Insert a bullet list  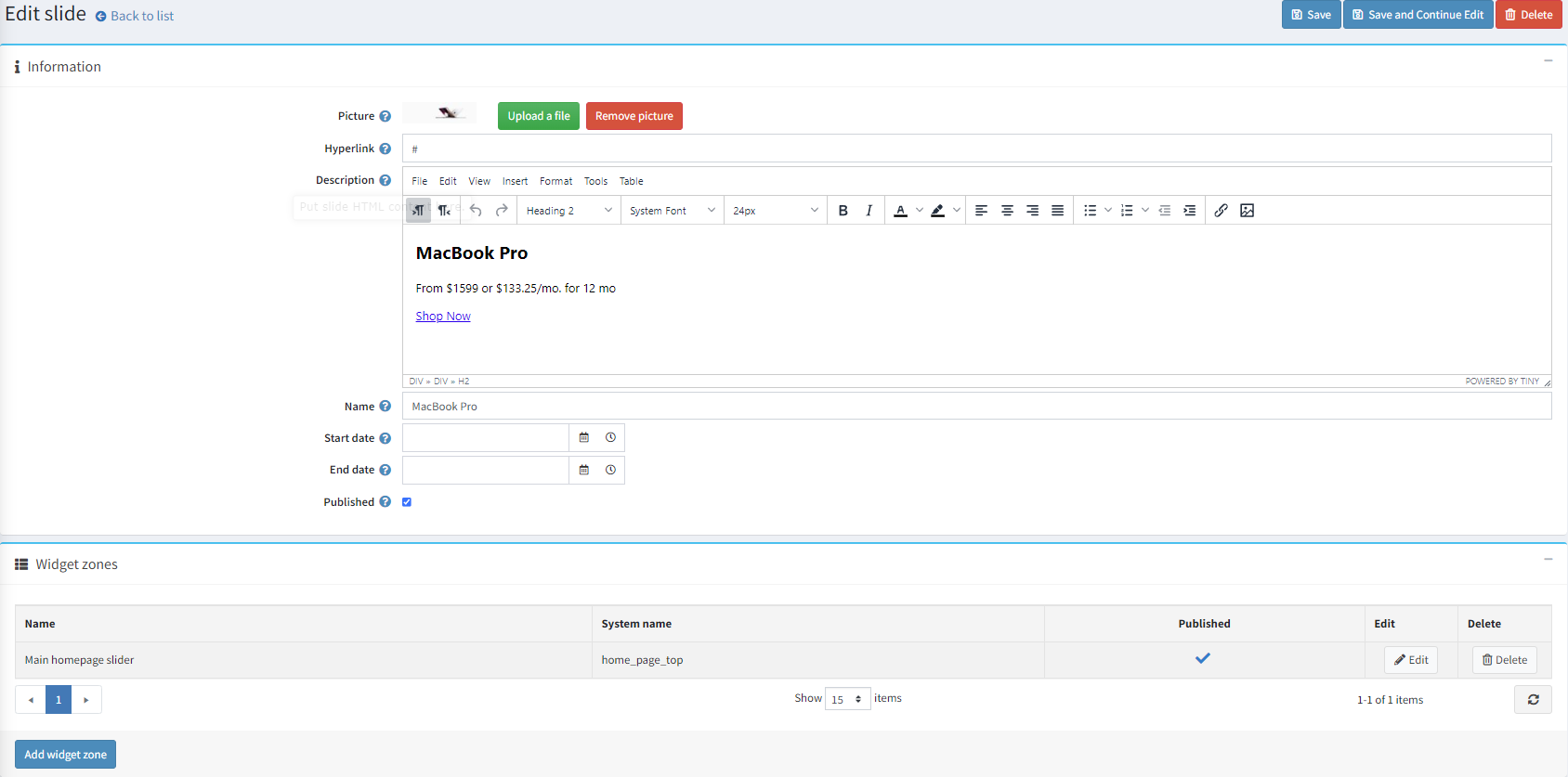[x=1091, y=211]
